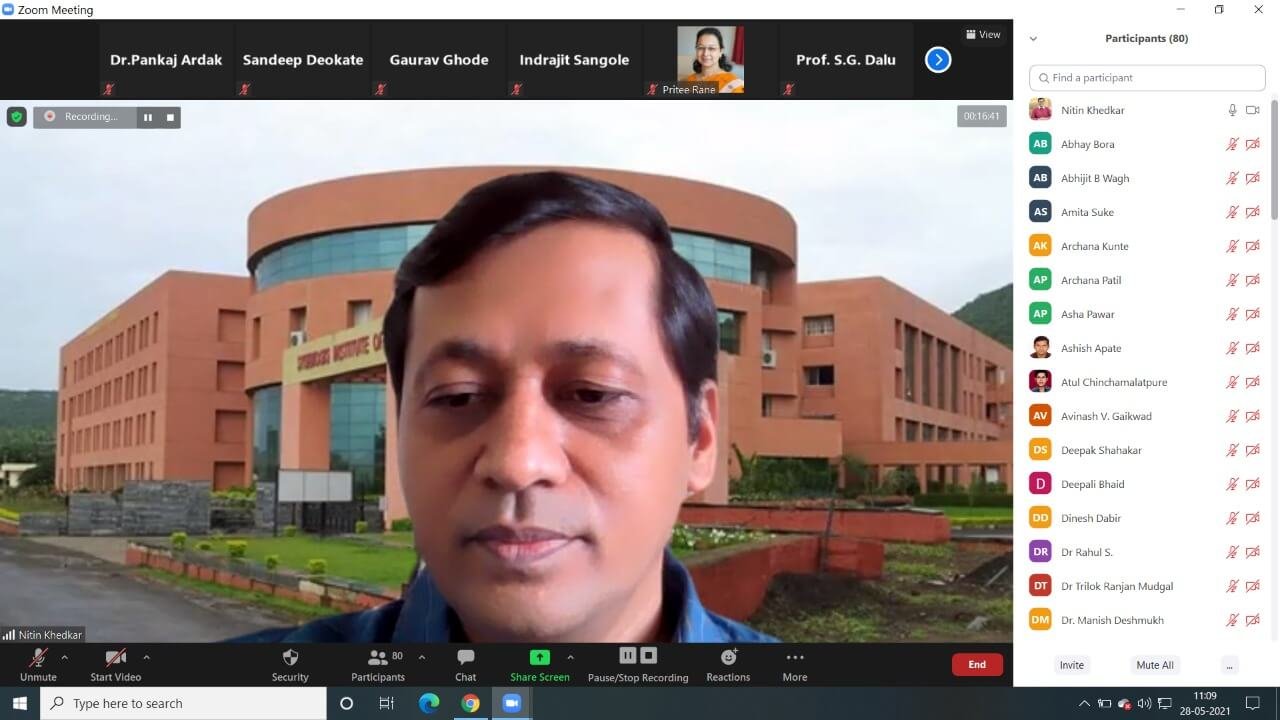This screenshot has height=720, width=1280.
Task: Click the Windows search box in the taskbar
Action: 183,703
